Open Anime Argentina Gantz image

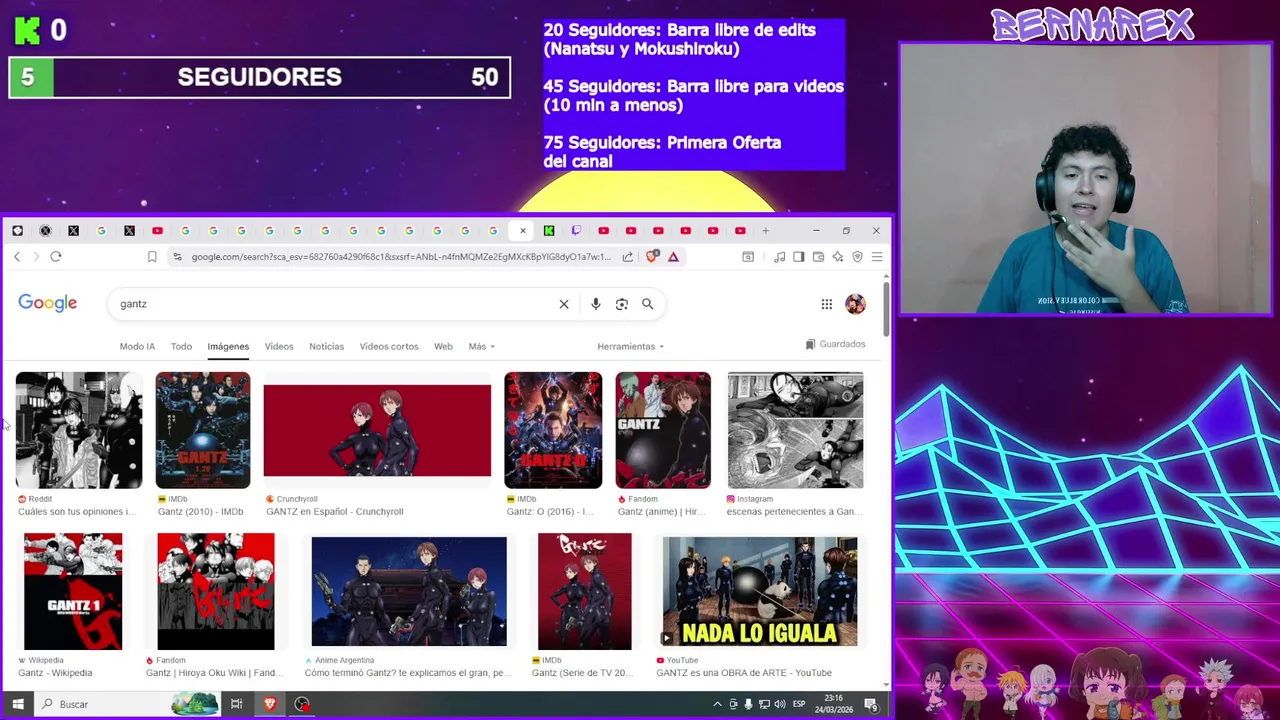(409, 592)
